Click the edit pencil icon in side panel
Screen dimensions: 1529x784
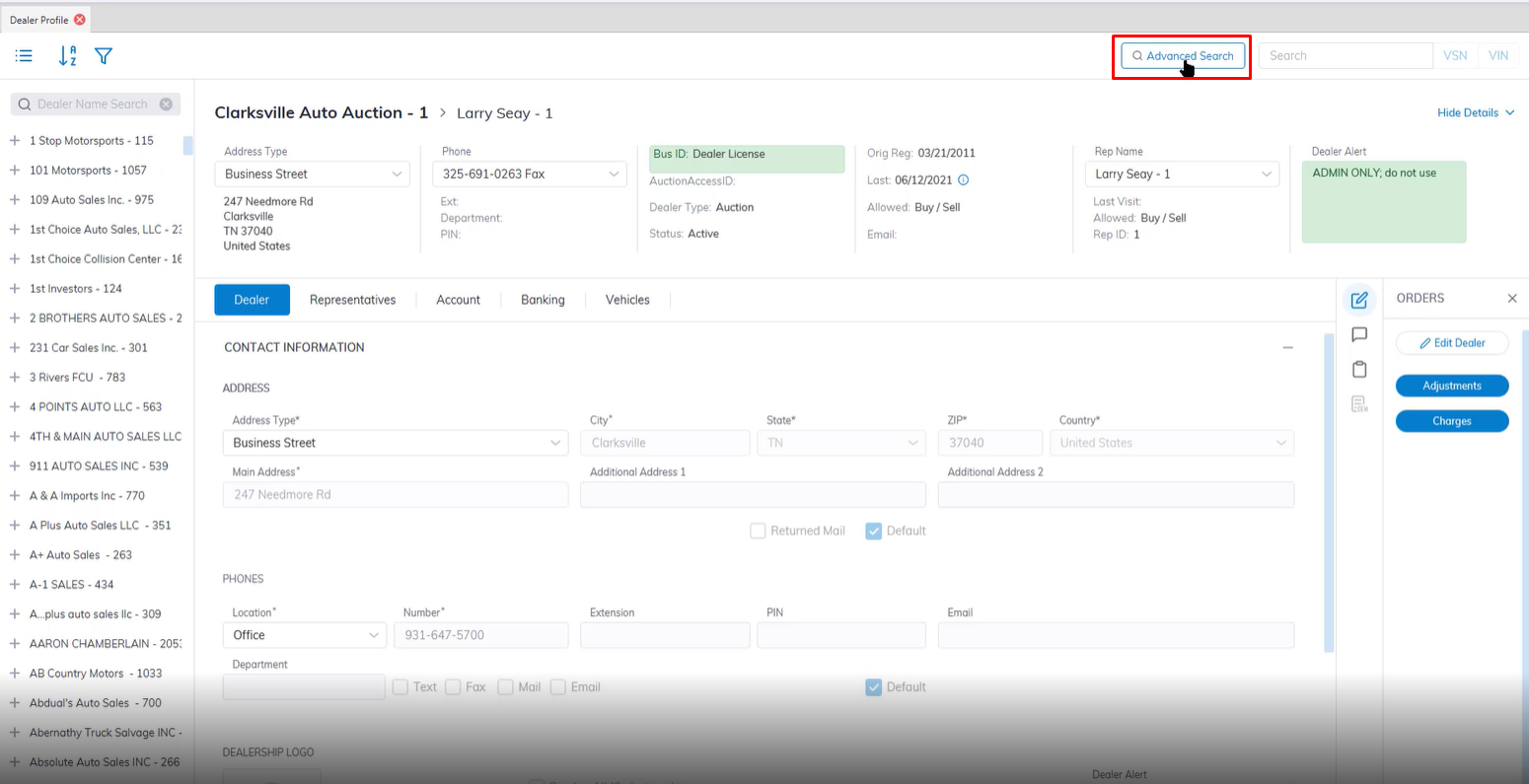click(1358, 300)
